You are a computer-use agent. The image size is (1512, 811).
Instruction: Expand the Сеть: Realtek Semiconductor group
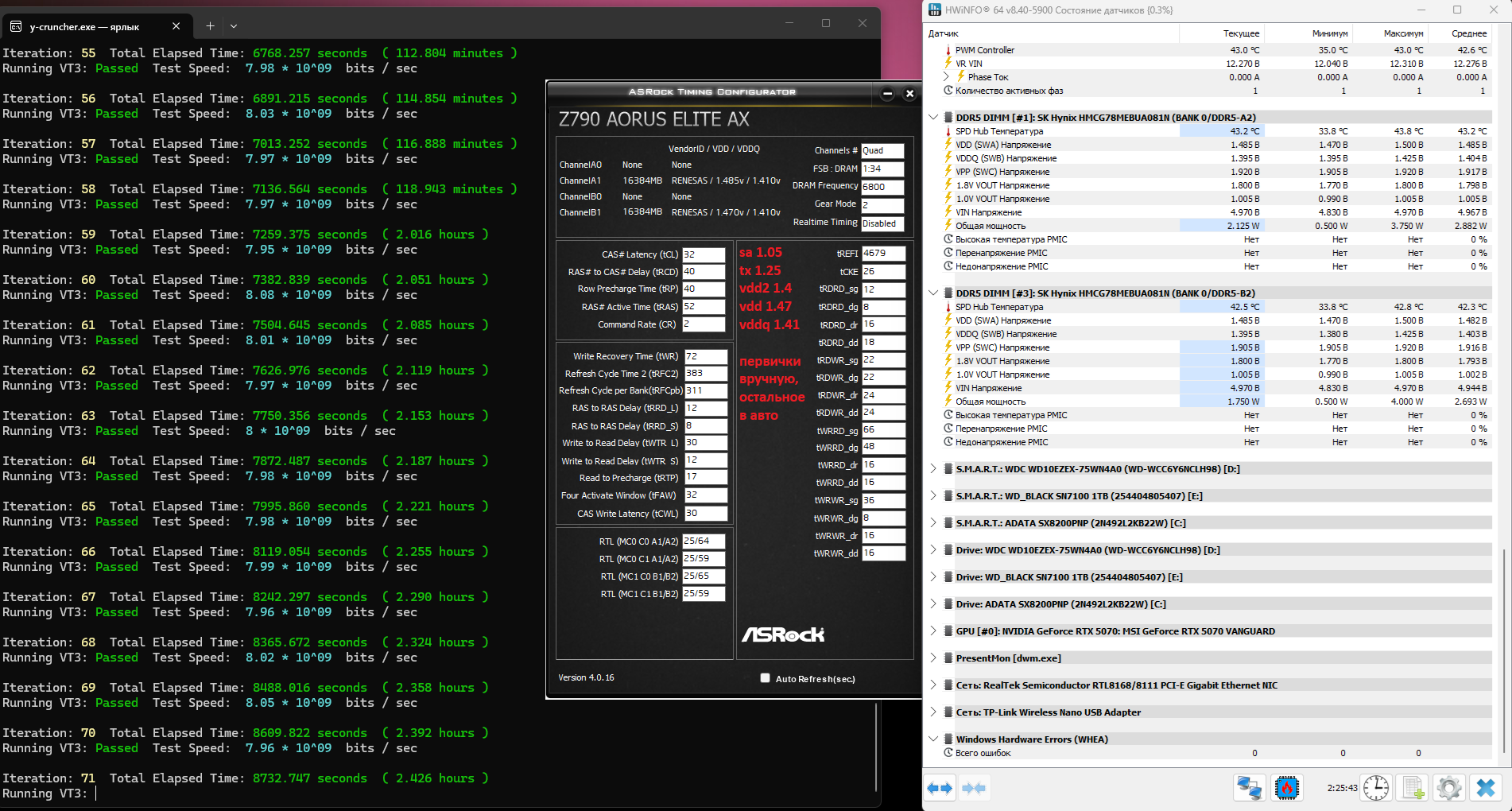click(933, 685)
